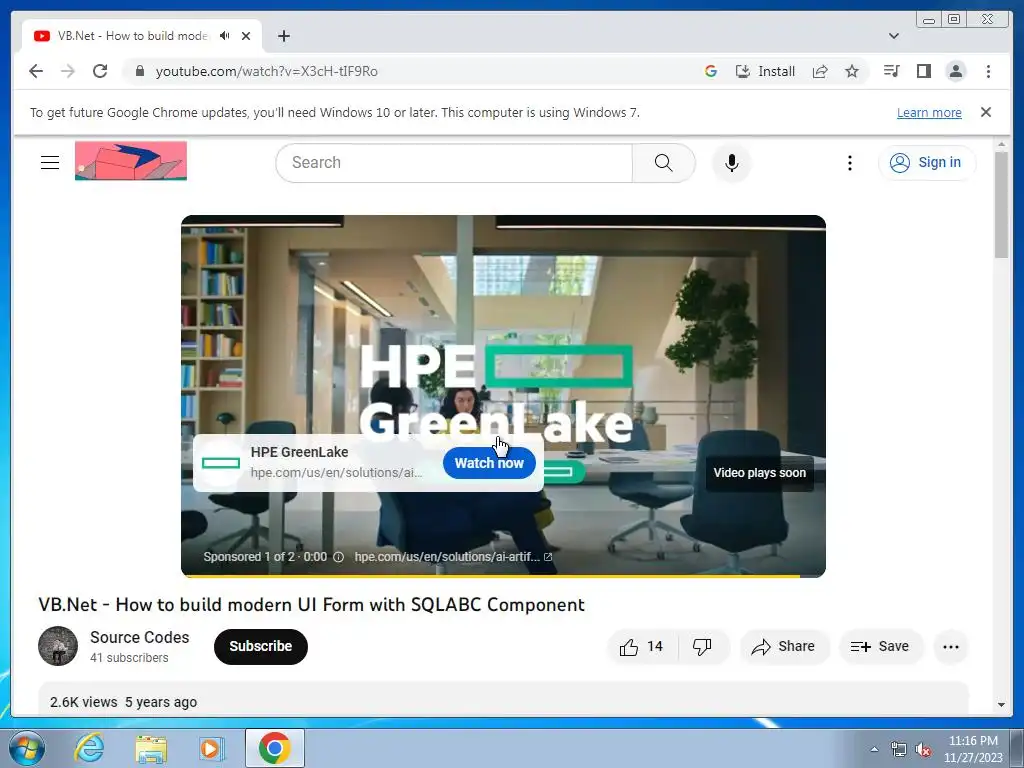Open Chrome's three-dot menu

pyautogui.click(x=988, y=71)
